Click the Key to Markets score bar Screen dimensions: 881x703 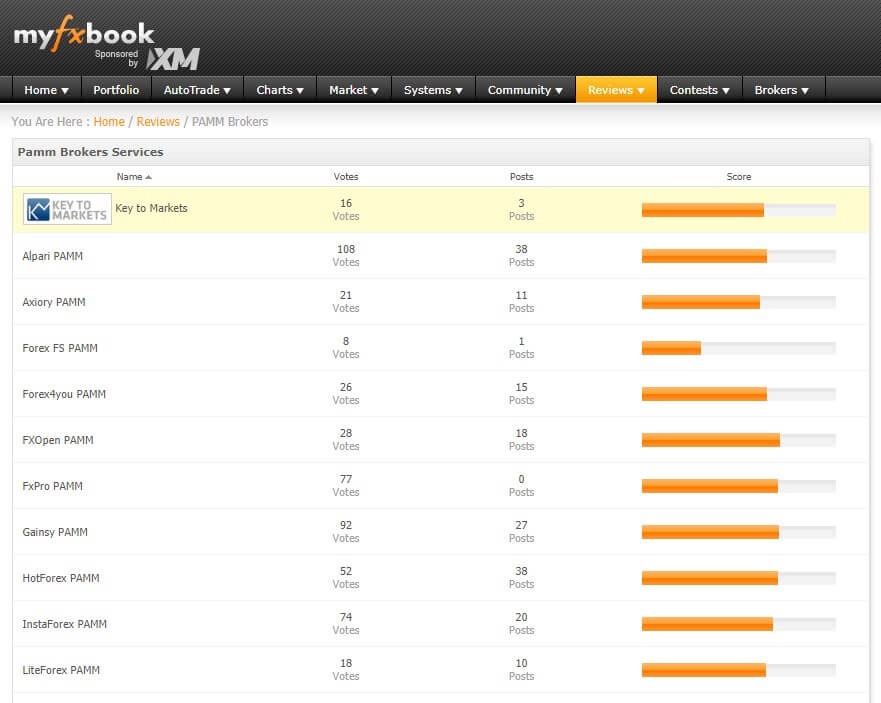(738, 210)
